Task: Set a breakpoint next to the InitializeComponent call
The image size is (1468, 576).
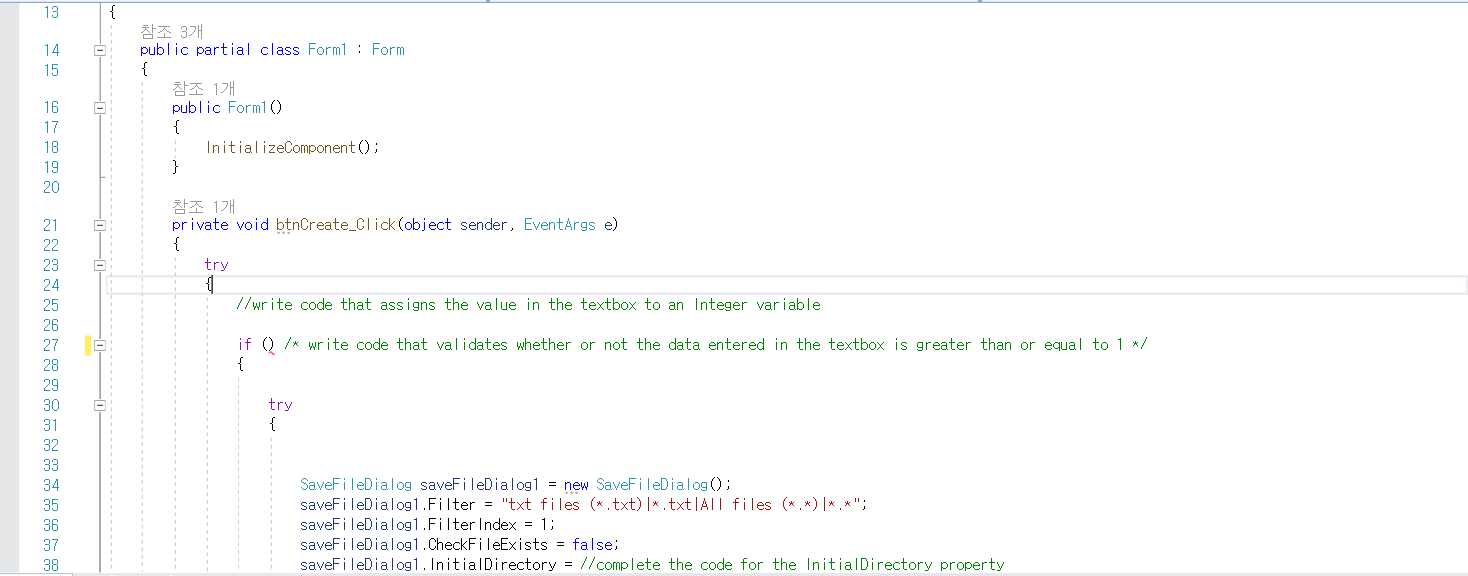Action: (10, 147)
